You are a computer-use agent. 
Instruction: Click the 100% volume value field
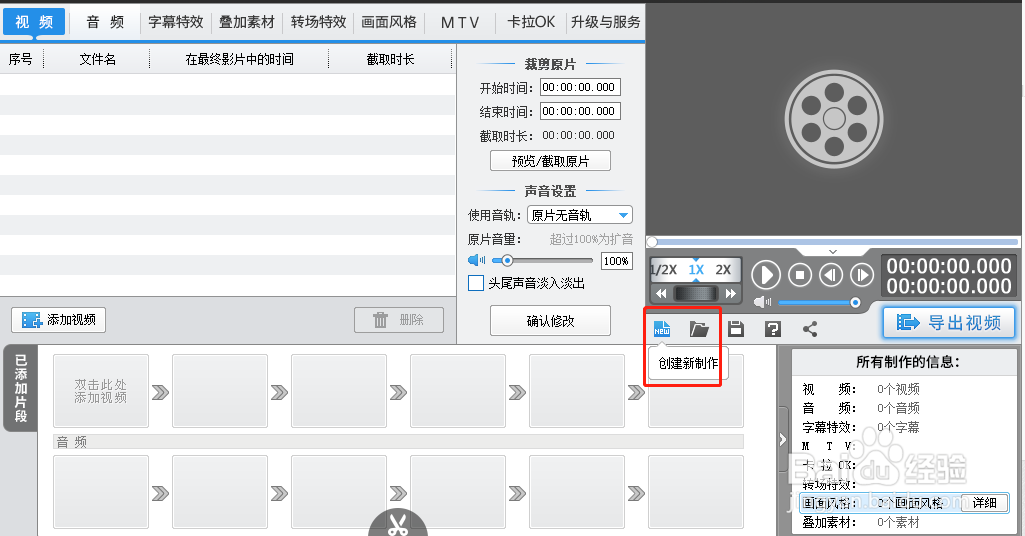point(616,261)
